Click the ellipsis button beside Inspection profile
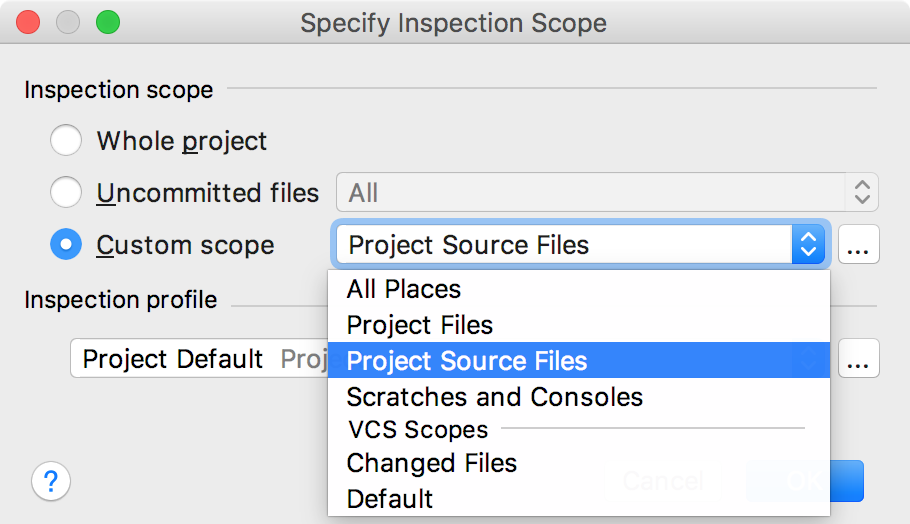Image resolution: width=910 pixels, height=524 pixels. click(x=858, y=358)
